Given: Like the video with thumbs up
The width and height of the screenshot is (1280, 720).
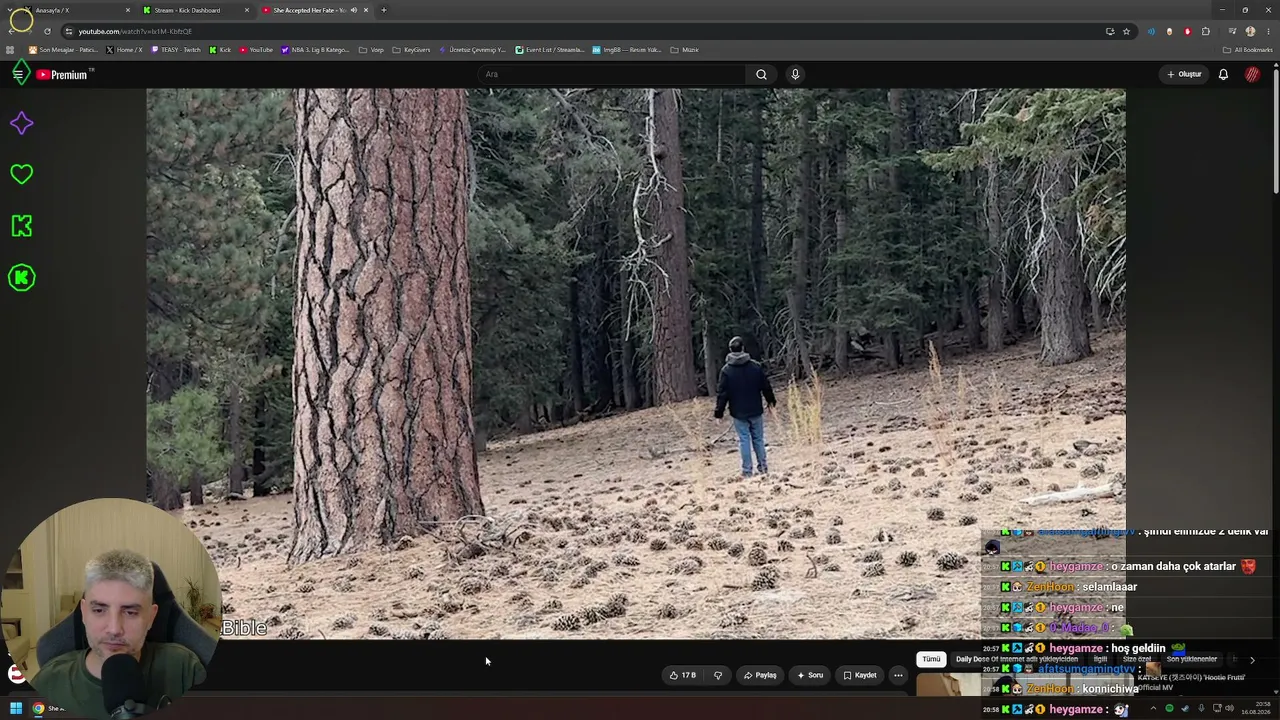Looking at the screenshot, I should pyautogui.click(x=683, y=675).
